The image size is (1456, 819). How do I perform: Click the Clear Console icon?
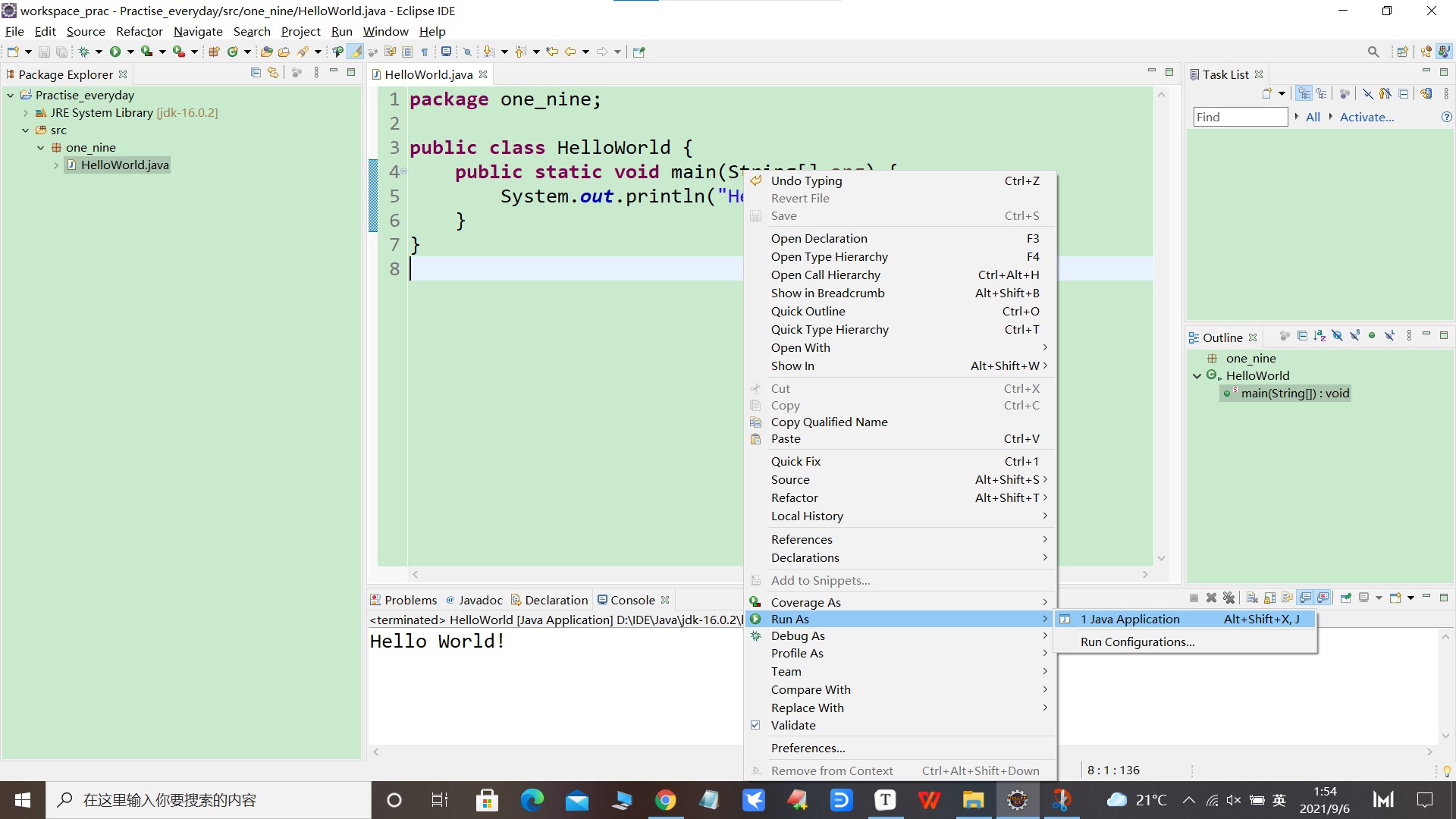coord(1252,598)
